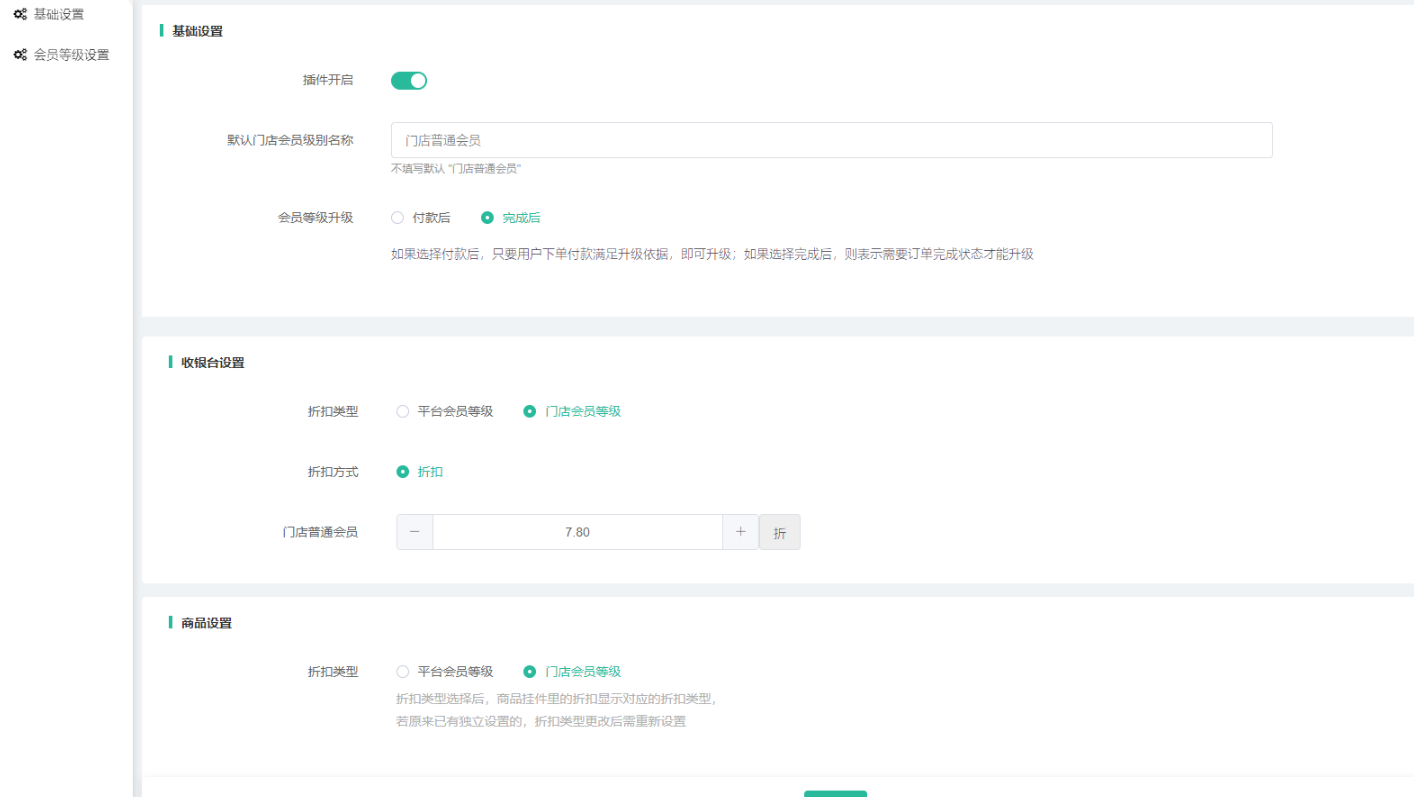Image resolution: width=1414 pixels, height=797 pixels.
Task: Choose 平台会员等级 under 商品设置 折扣类型
Action: tap(403, 672)
